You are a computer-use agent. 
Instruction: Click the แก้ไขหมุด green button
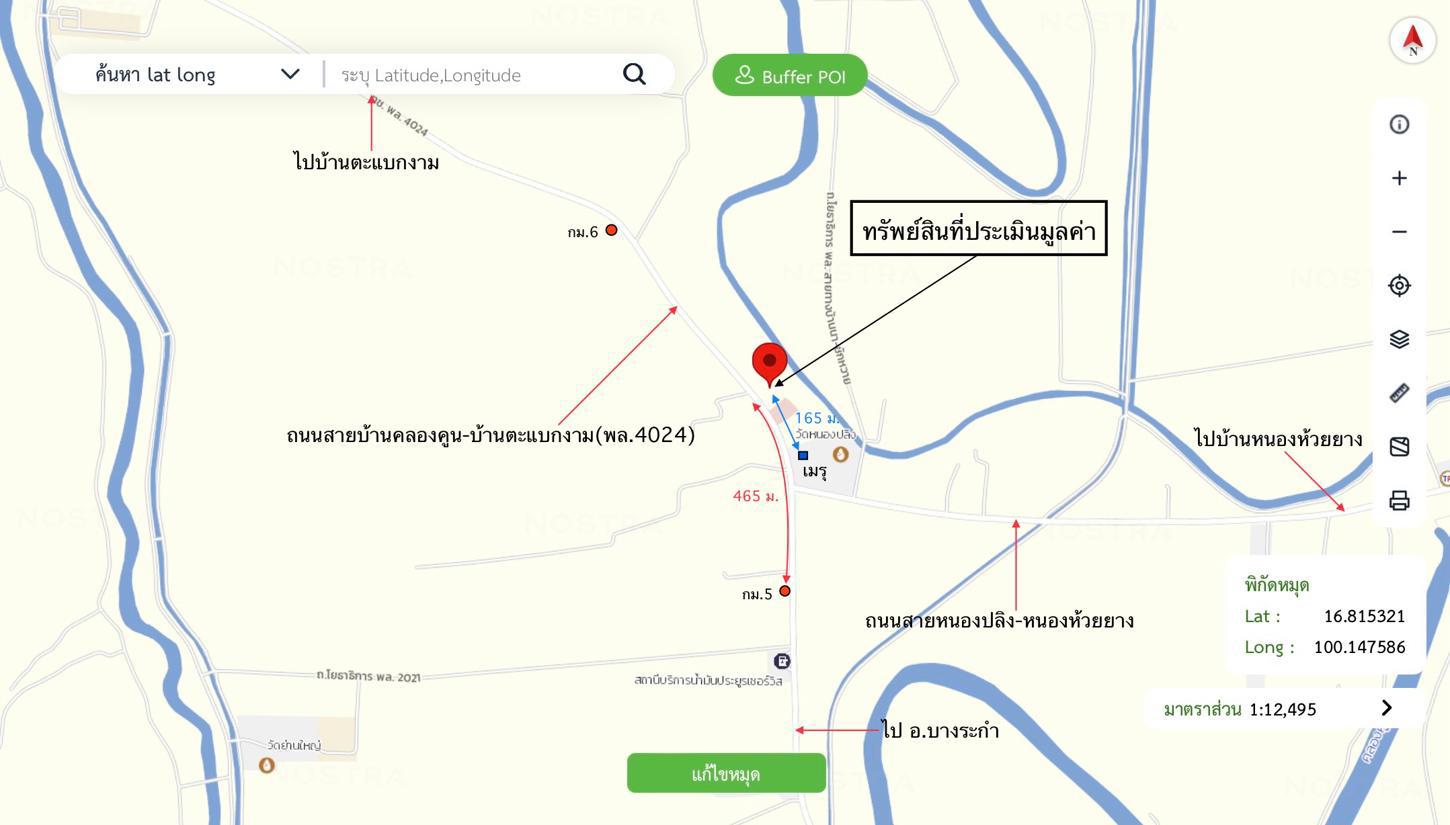726,774
